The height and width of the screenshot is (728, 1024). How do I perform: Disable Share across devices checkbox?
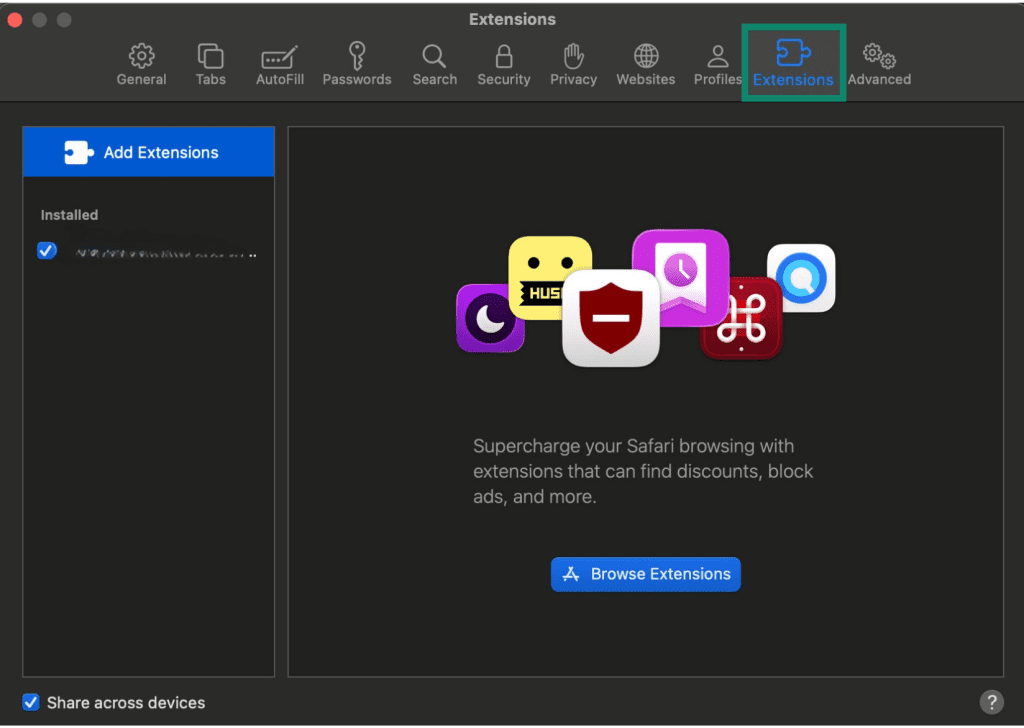pos(31,702)
